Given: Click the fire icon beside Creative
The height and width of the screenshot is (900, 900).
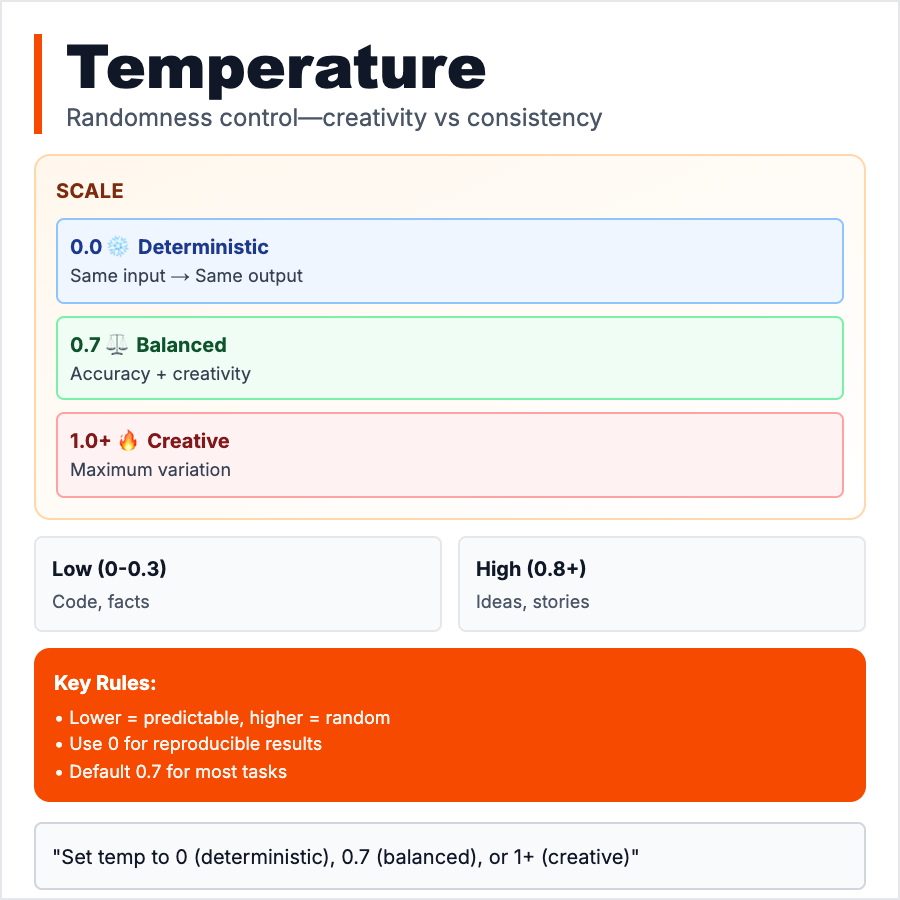Looking at the screenshot, I should pyautogui.click(x=126, y=441).
